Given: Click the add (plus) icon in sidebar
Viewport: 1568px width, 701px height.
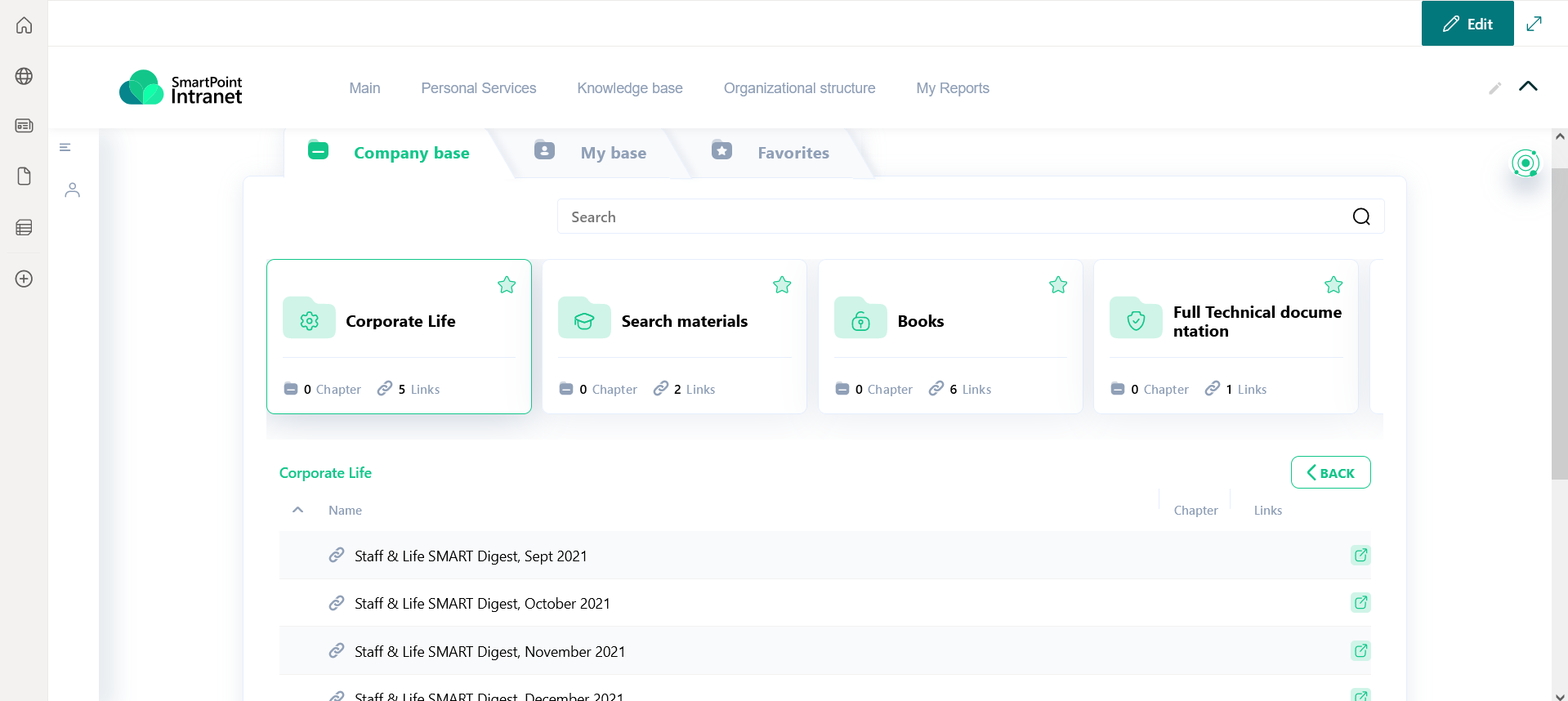Looking at the screenshot, I should point(25,279).
